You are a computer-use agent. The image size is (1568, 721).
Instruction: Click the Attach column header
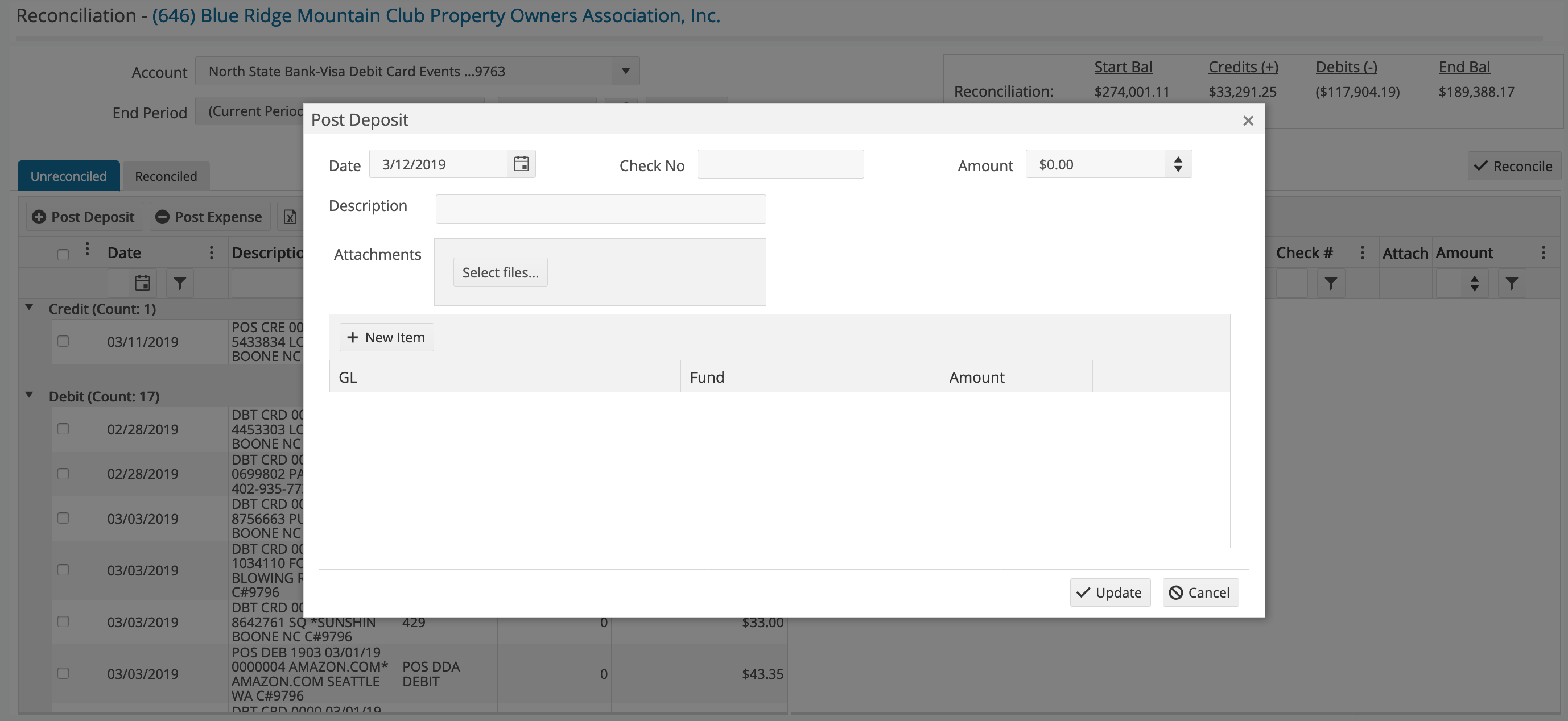pos(1405,253)
